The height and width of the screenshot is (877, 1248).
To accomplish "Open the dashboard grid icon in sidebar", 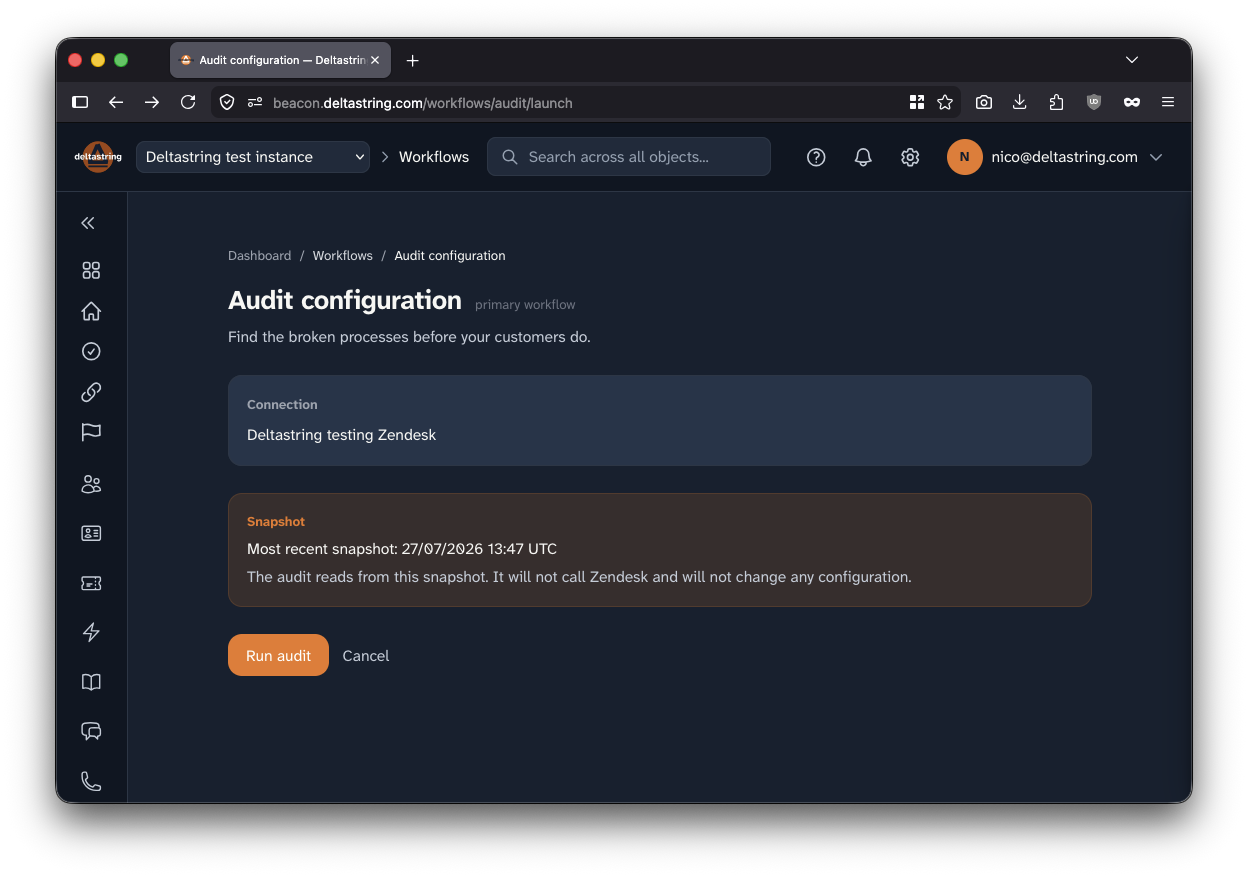I will click(x=91, y=270).
